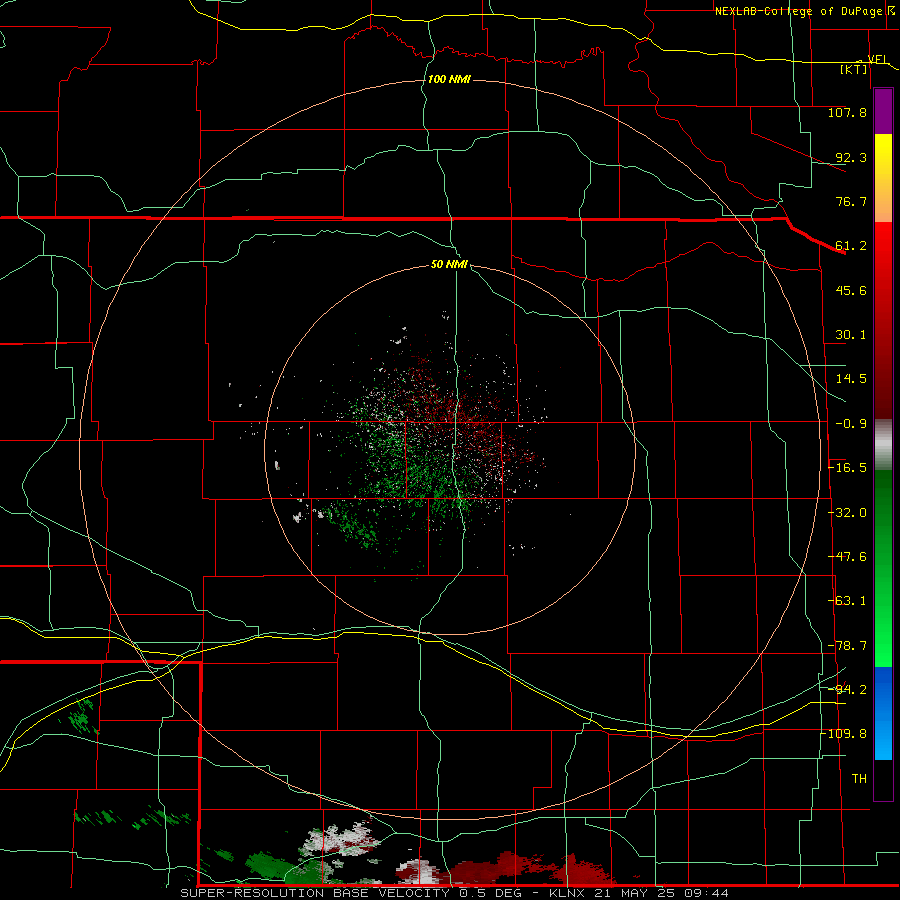
Task: Click the 92.3 value on the velocity scale
Action: coord(851,157)
